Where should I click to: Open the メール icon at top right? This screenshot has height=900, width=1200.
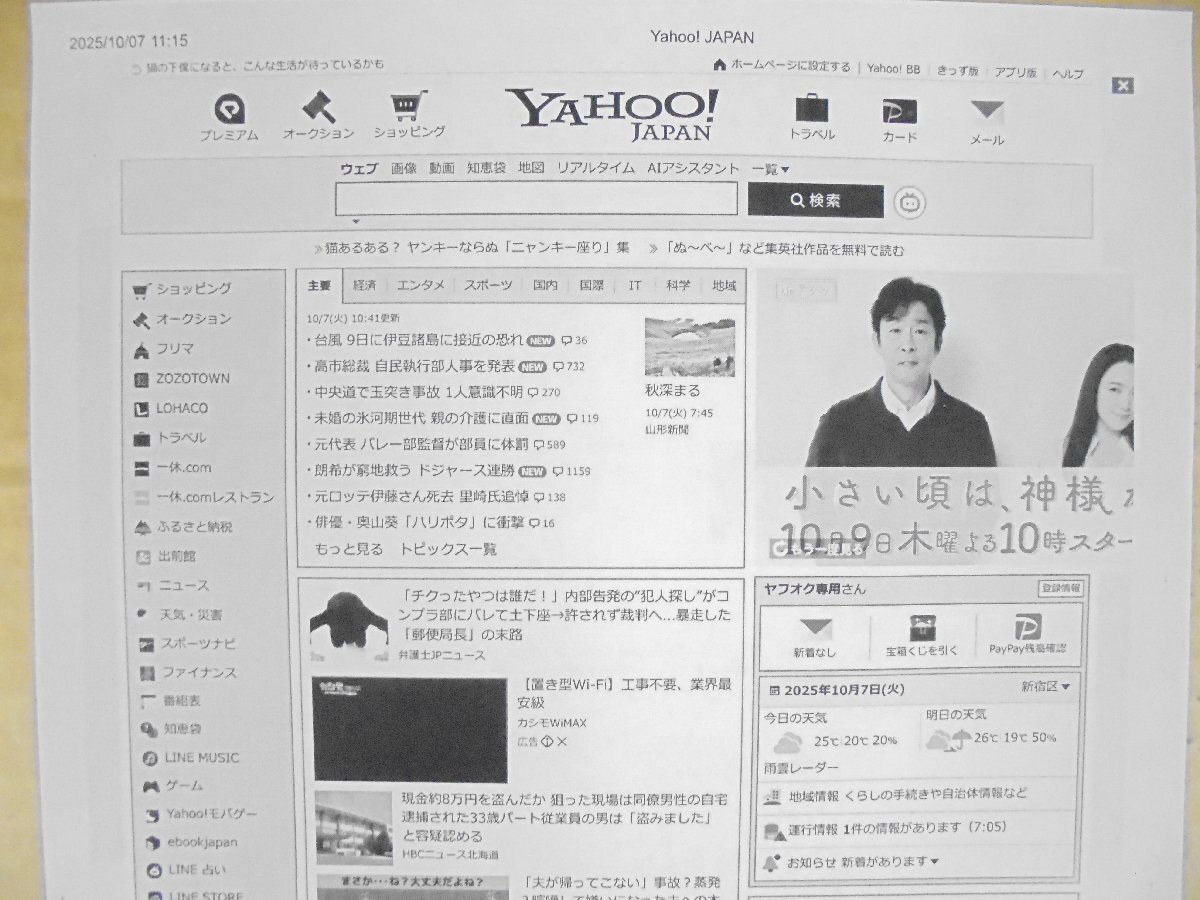tap(986, 112)
